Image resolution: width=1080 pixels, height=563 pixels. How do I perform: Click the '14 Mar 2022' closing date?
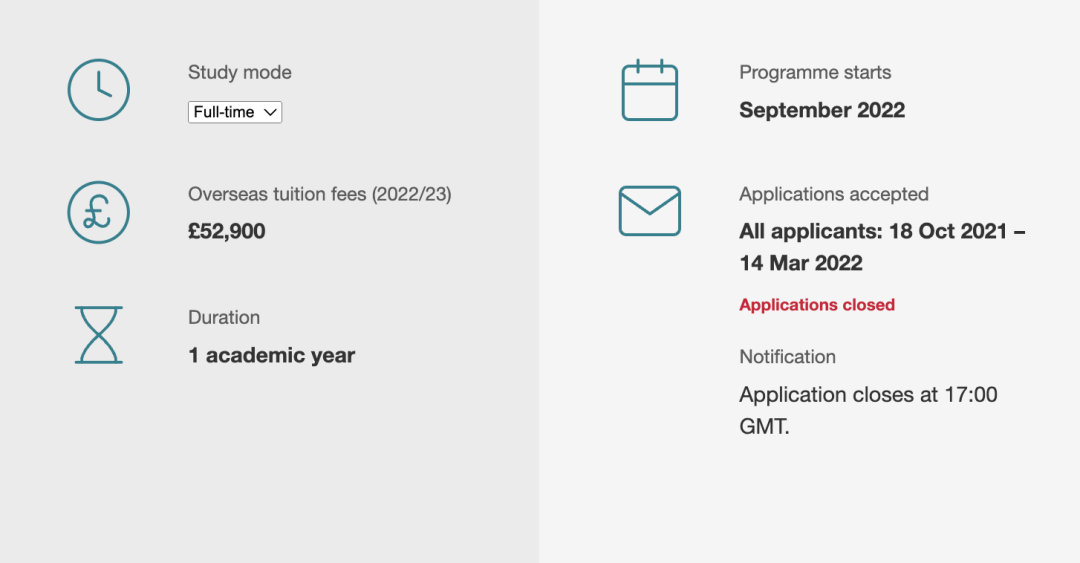[x=801, y=264]
